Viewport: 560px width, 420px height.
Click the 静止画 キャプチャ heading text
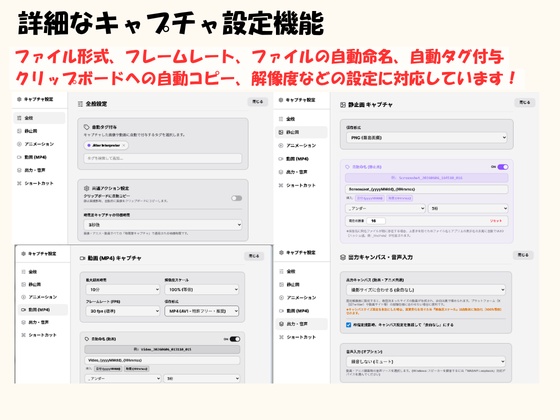pyautogui.click(x=370, y=105)
